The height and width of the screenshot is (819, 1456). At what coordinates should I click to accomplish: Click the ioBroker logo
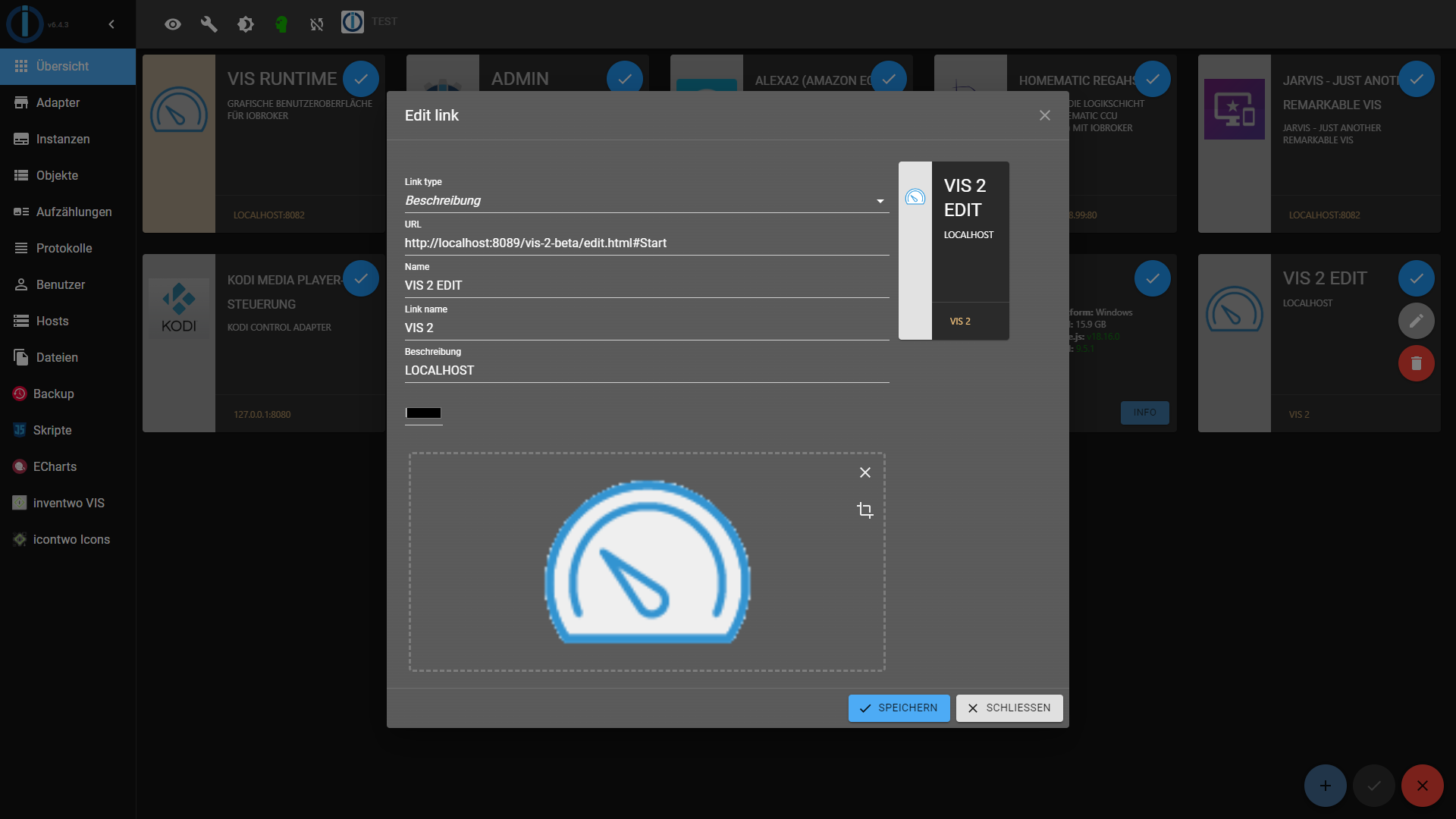tap(25, 24)
